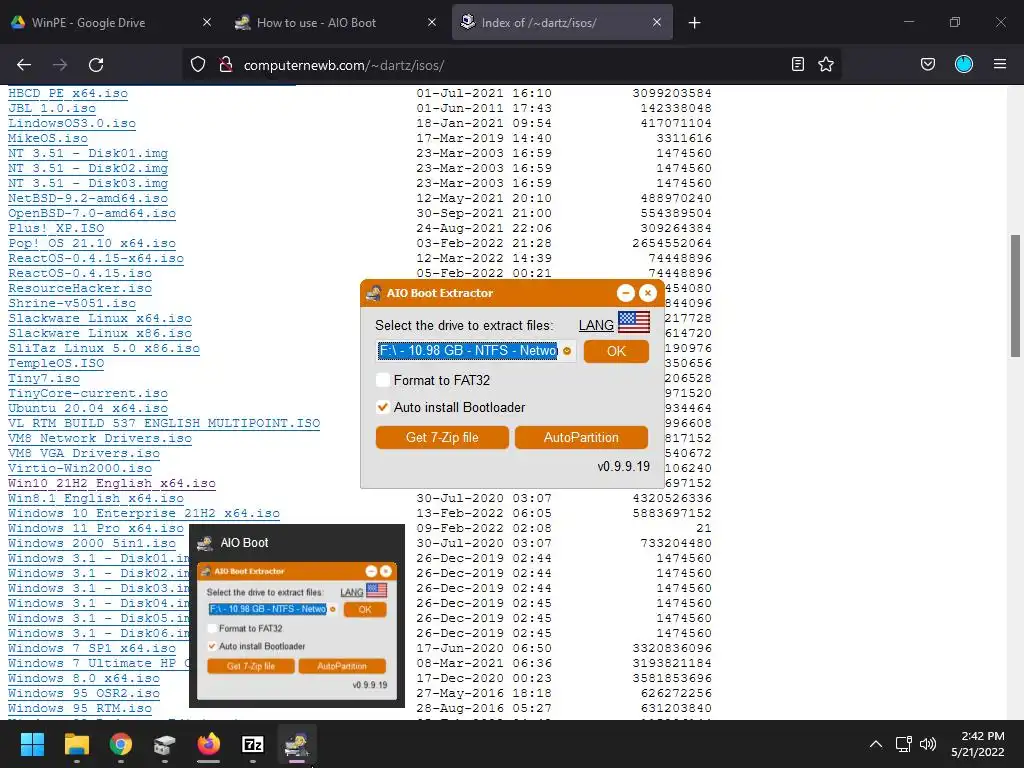Download Windows_10_Enterprise_21H2_x64.iso
Viewport: 1024px width, 768px height.
click(x=144, y=514)
